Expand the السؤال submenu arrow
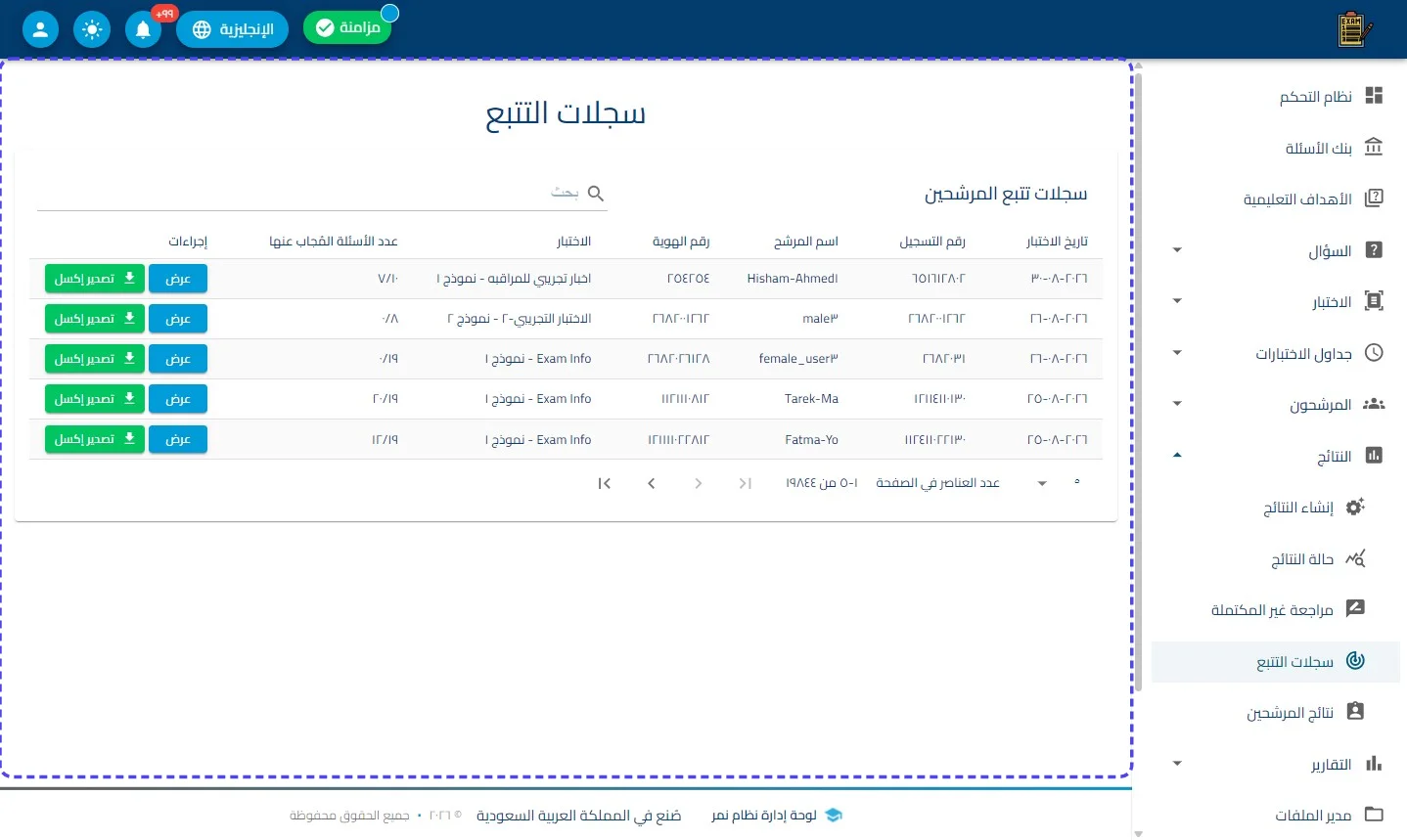Image resolution: width=1407 pixels, height=840 pixels. click(1177, 250)
